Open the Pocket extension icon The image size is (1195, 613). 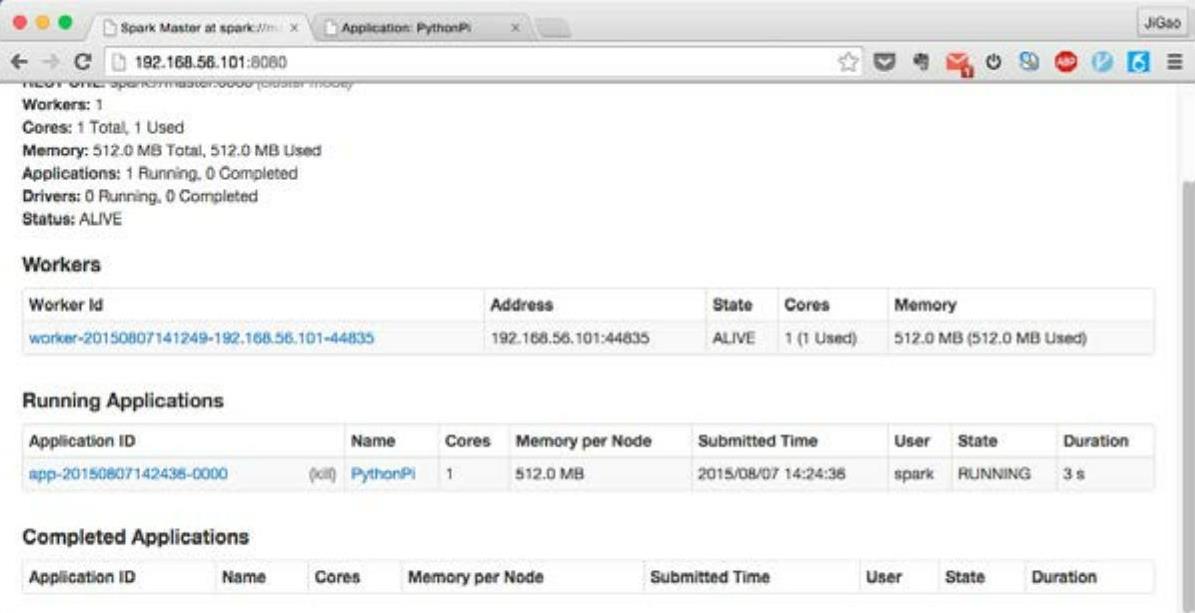coord(884,63)
